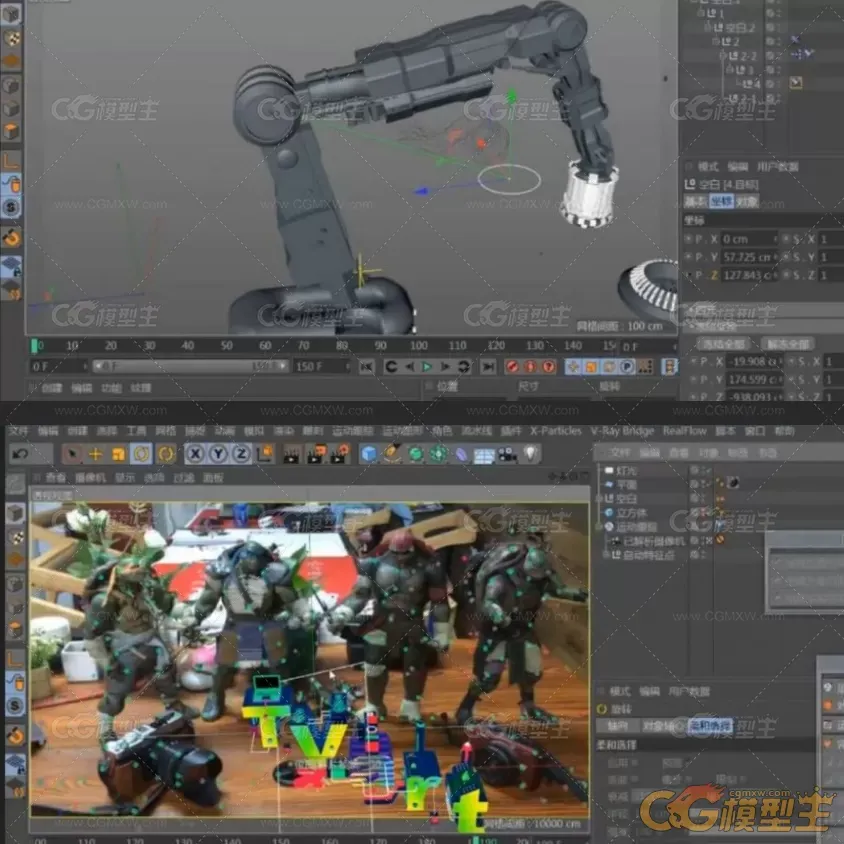
Task: Click P.Y field showing 57.725 cm
Action: coord(749,257)
